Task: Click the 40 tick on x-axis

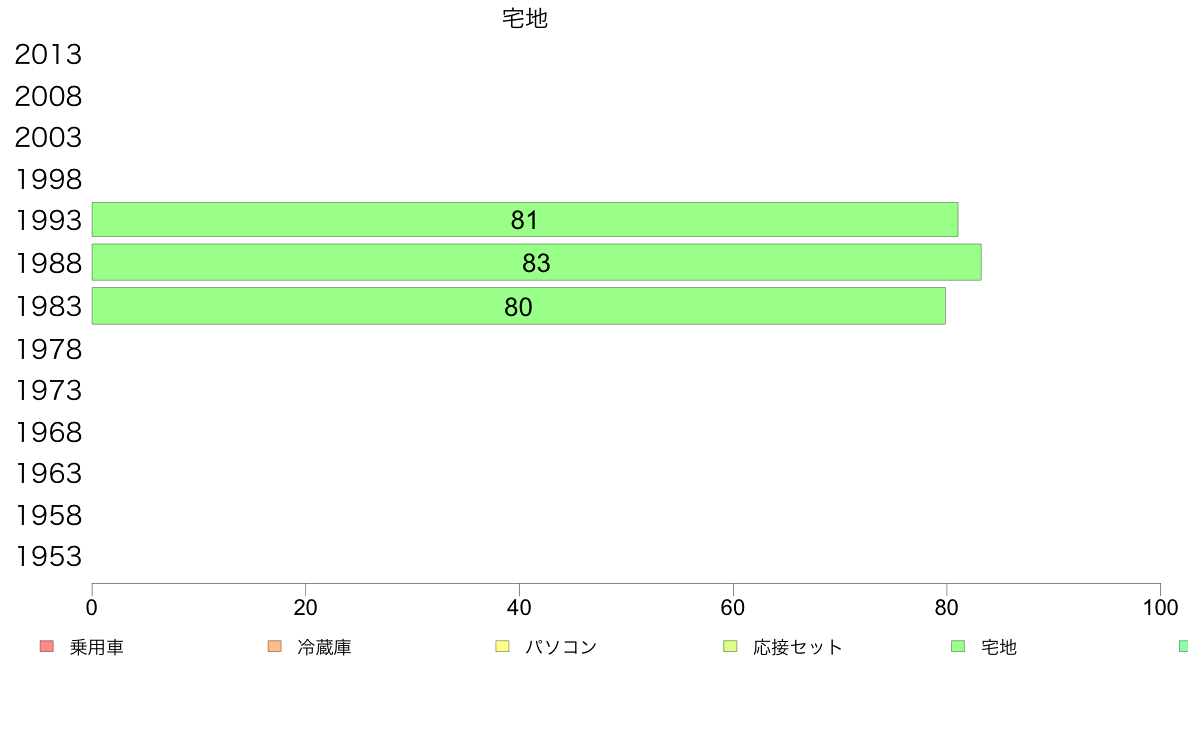Action: click(519, 607)
